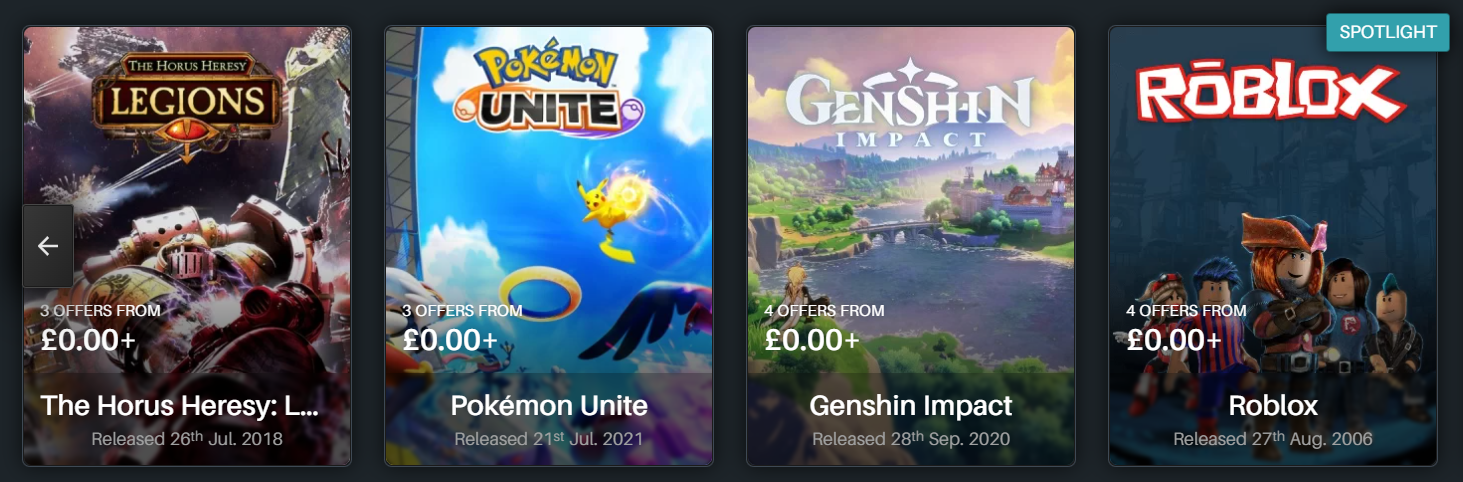Viewport: 1463px width, 482px height.
Task: Click the left arrow carousel button
Action: (x=48, y=246)
